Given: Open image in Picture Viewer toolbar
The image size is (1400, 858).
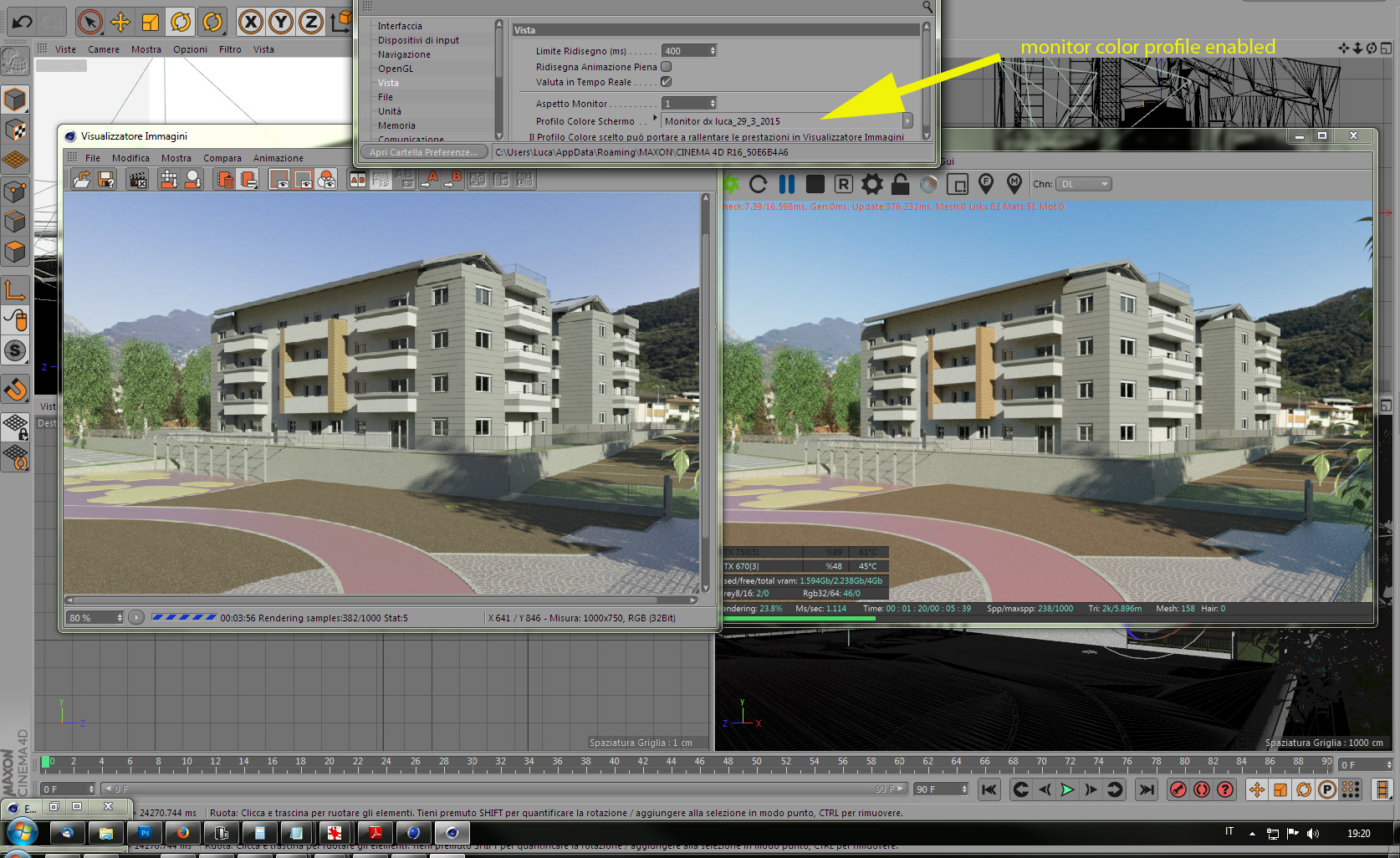Looking at the screenshot, I should click(82, 179).
